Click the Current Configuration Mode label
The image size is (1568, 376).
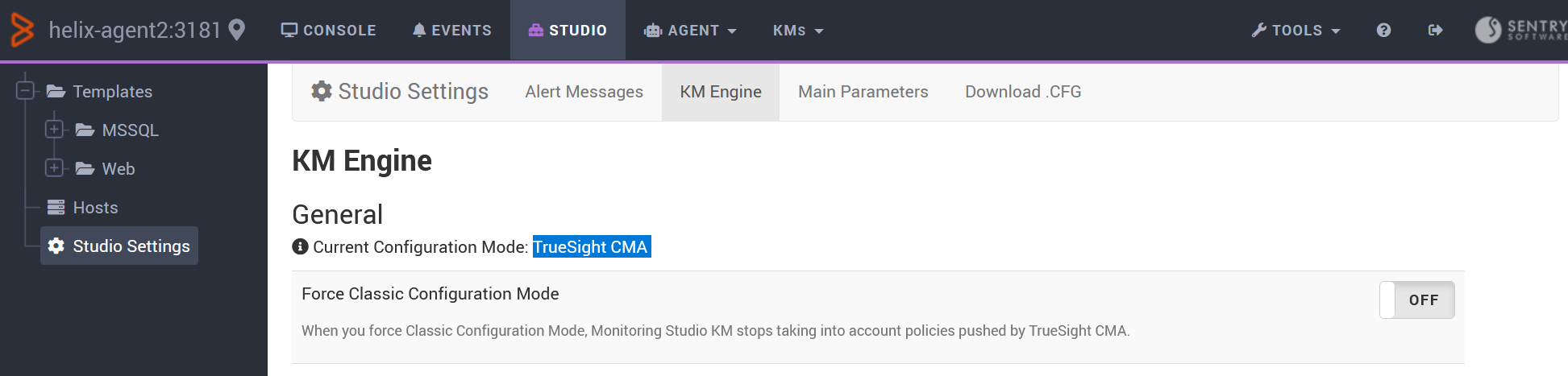[420, 247]
